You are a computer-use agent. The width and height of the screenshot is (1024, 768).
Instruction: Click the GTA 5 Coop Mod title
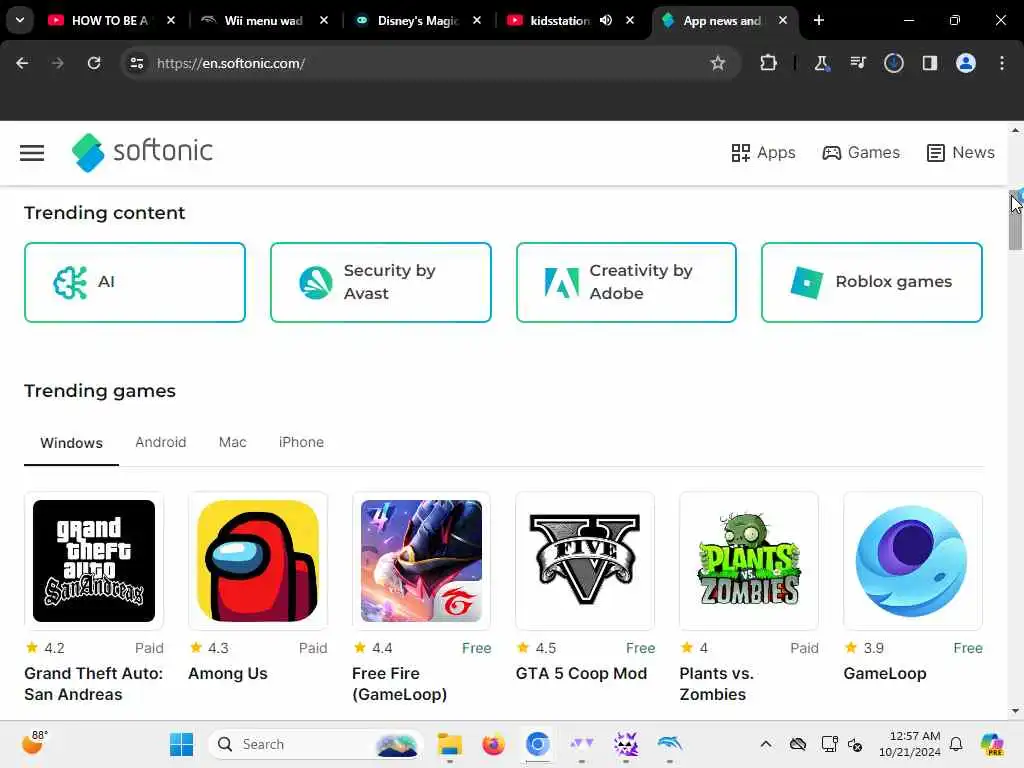tap(581, 673)
